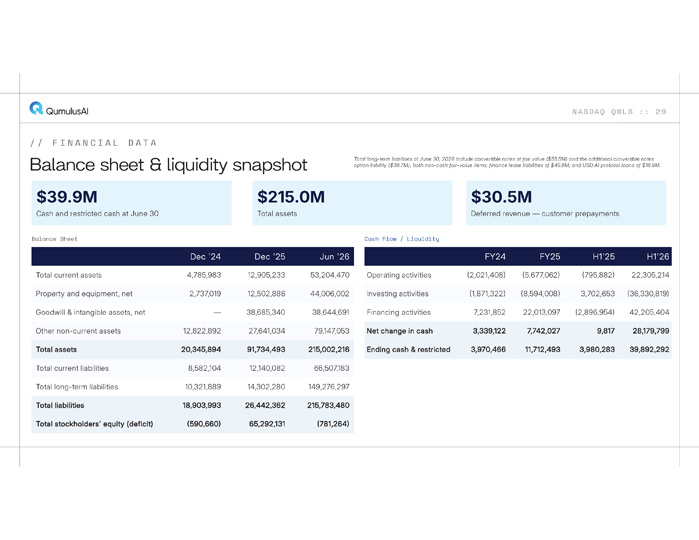The height and width of the screenshot is (540, 699).
Task: Click the operating value (2,021,408)
Action: click(x=486, y=275)
